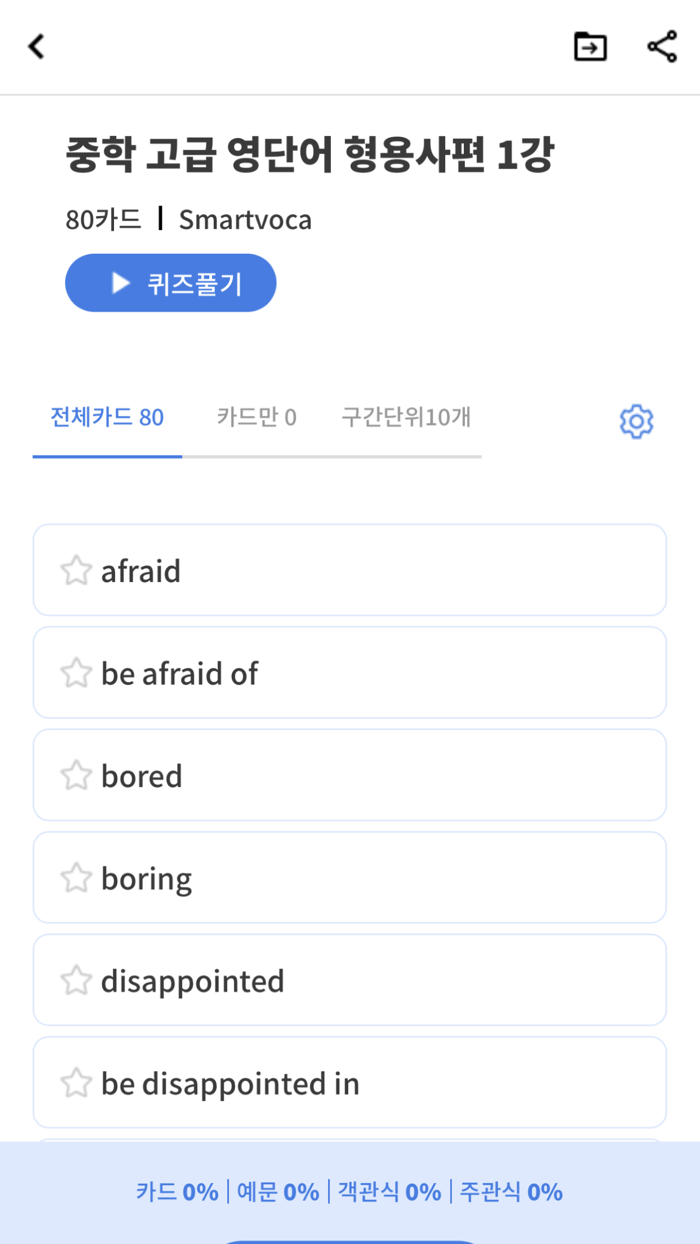Tap the Smartvoca author name
Screen dimensions: 700x1244
click(245, 219)
